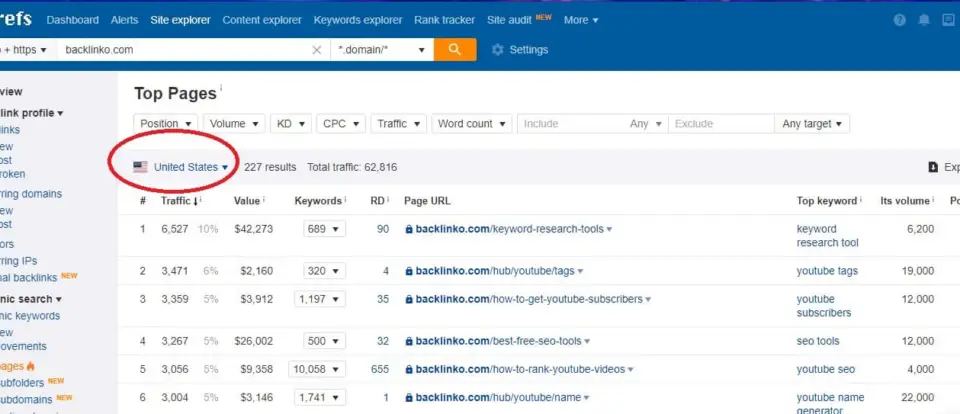Sort by the Value column header
The width and height of the screenshot is (960, 414).
pos(247,201)
